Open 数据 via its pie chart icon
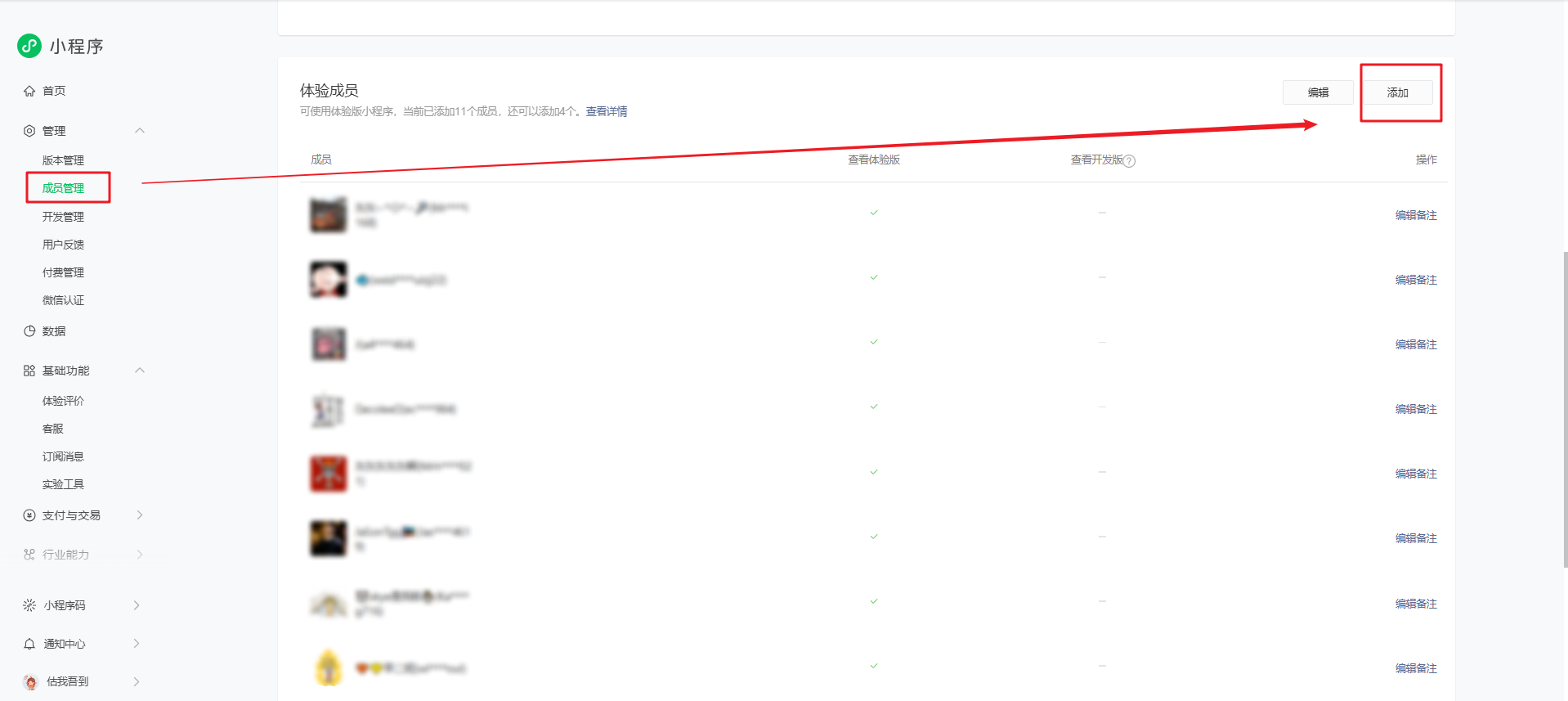Screen dimensions: 1568x701 click(x=29, y=331)
